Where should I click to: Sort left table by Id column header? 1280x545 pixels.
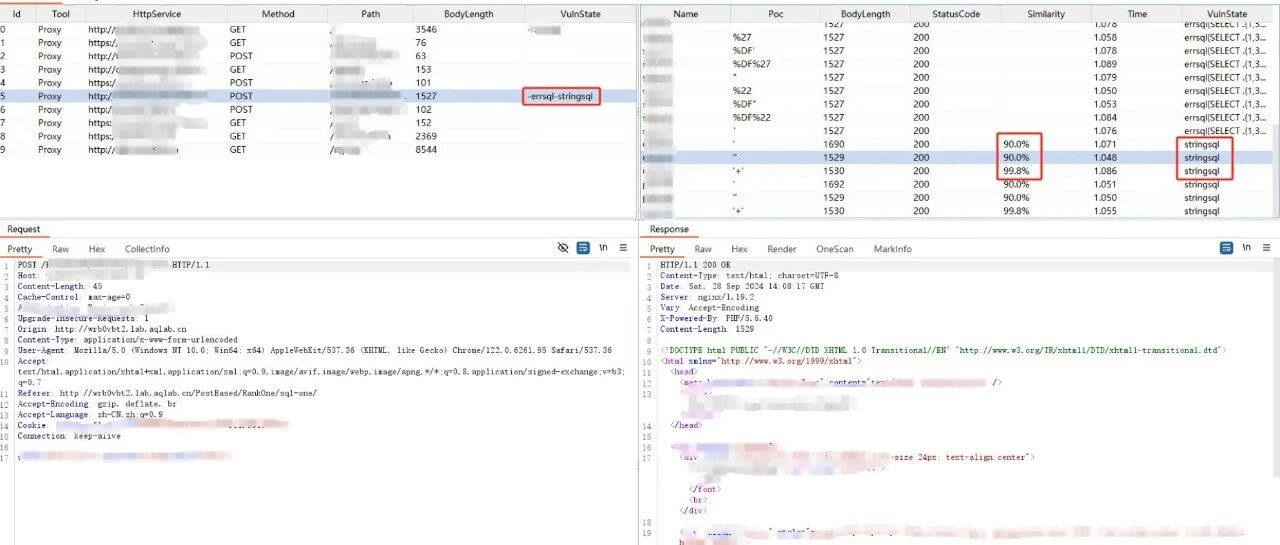click(16, 14)
